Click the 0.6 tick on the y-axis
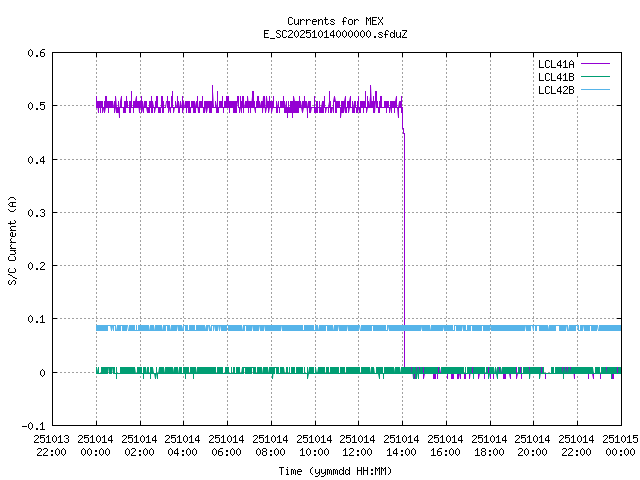 click(34, 53)
